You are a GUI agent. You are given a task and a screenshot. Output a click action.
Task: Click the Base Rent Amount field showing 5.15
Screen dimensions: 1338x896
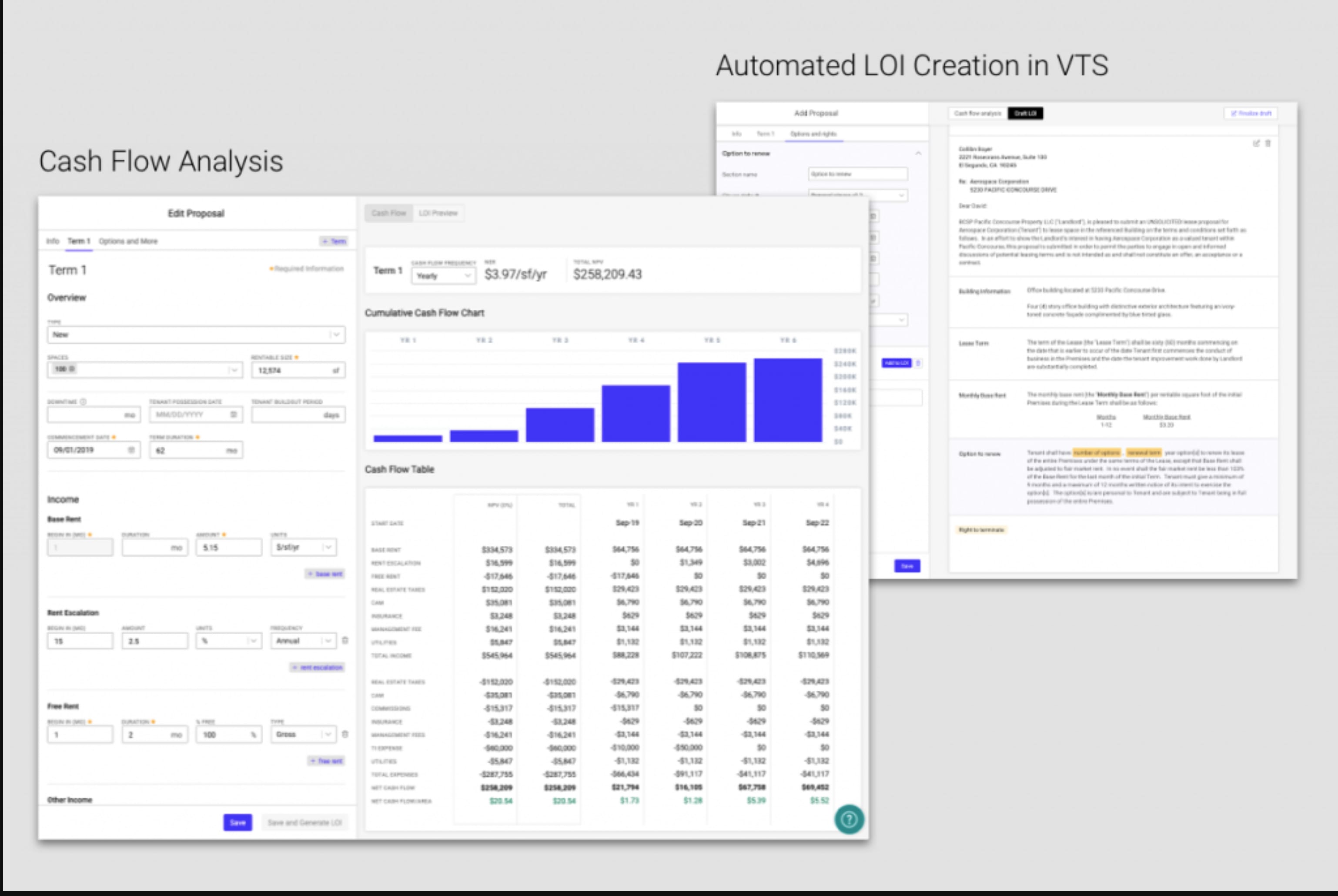tap(228, 547)
